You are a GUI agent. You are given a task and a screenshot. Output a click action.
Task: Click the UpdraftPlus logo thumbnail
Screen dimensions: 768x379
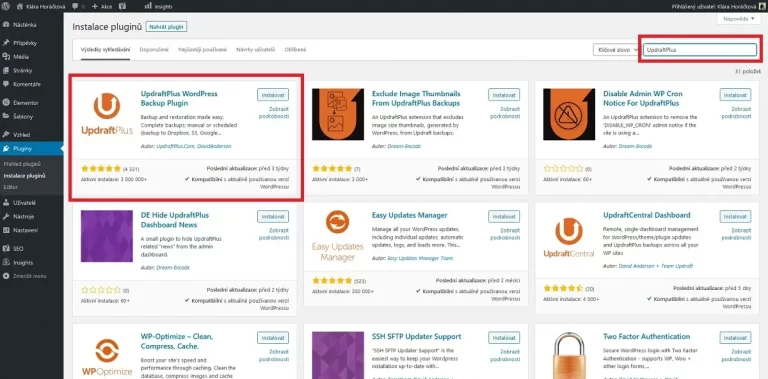pos(107,115)
